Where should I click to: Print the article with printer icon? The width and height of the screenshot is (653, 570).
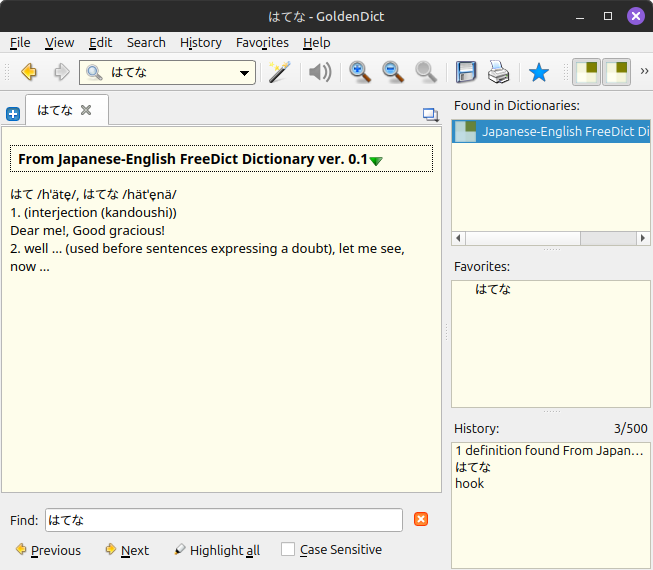point(499,72)
